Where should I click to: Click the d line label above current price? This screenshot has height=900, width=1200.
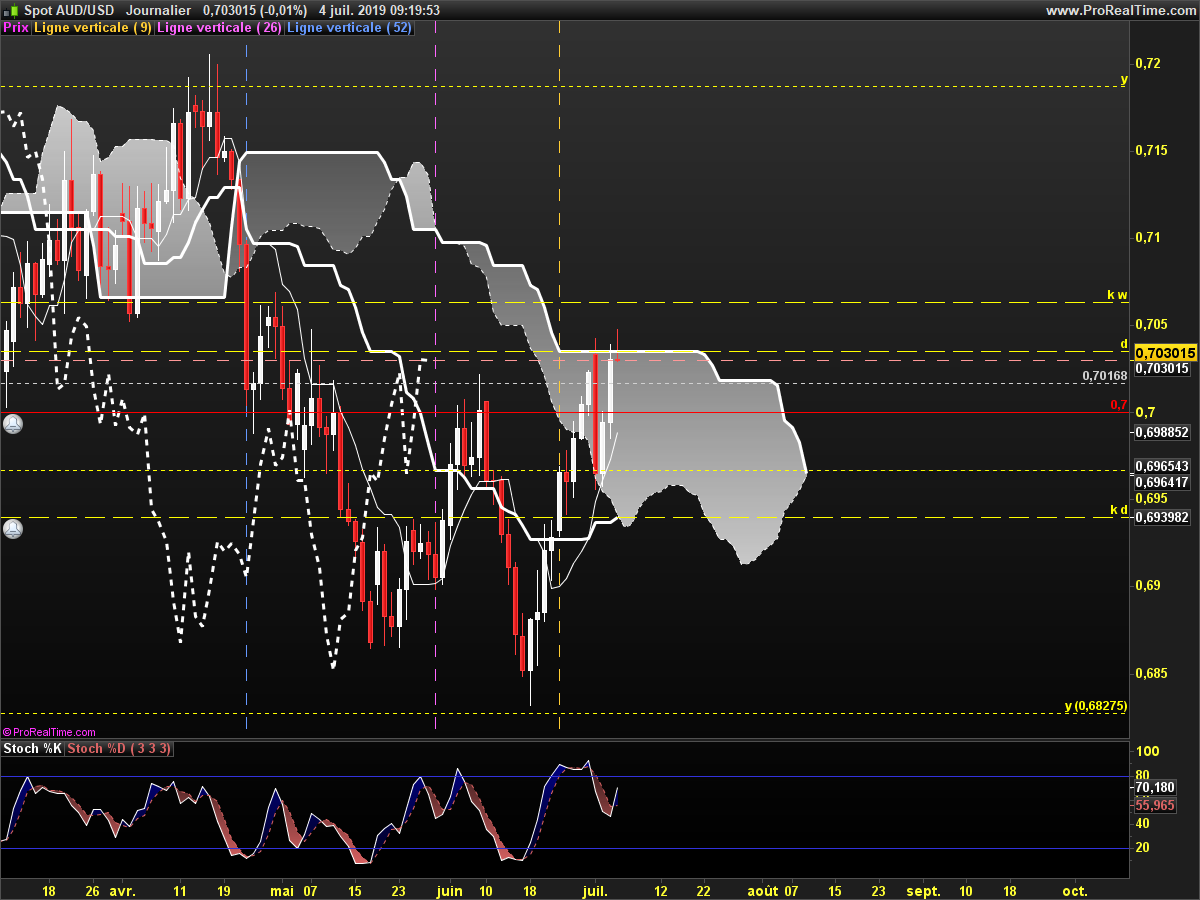point(1124,344)
